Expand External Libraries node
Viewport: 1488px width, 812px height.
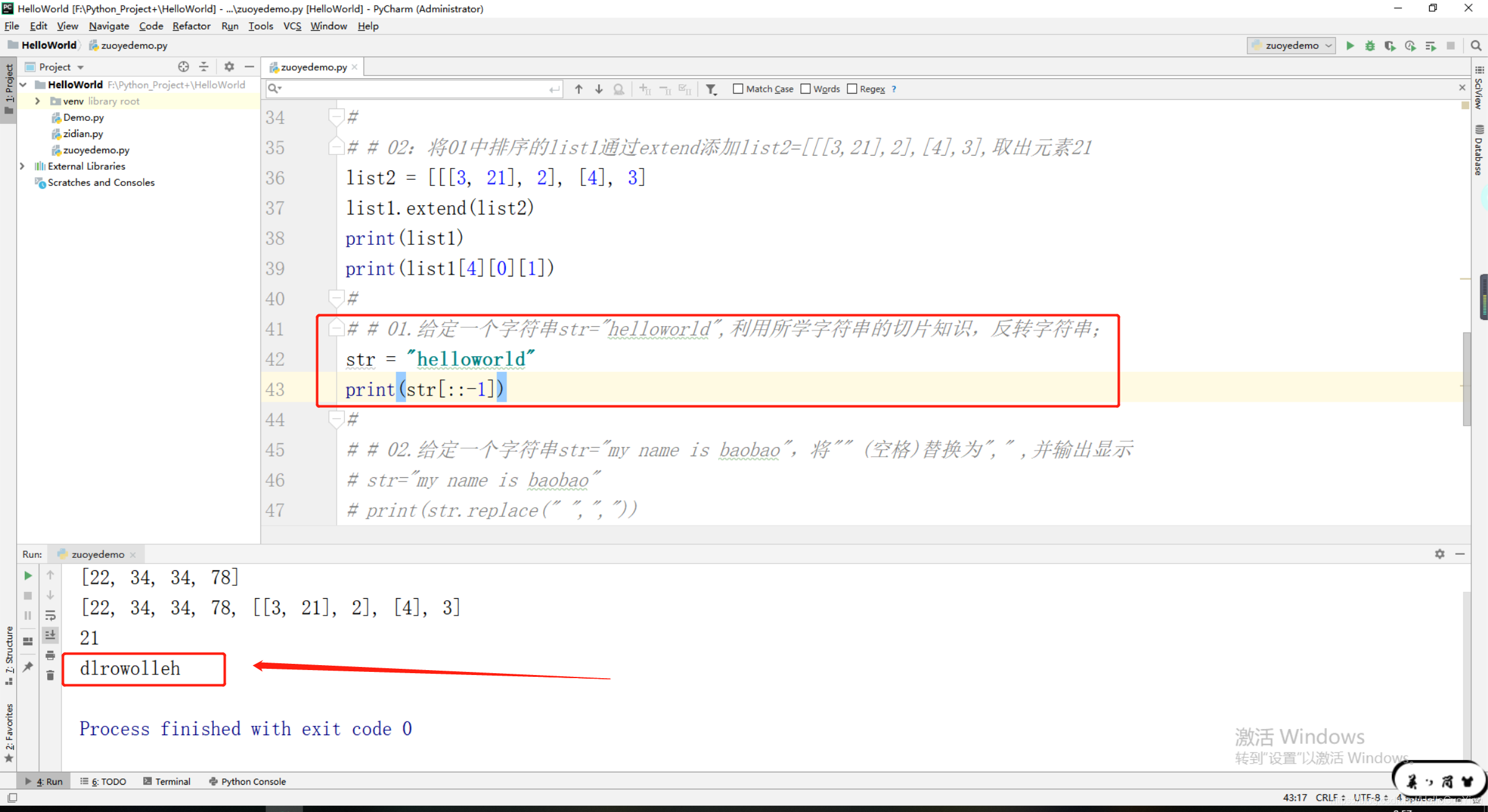point(22,165)
